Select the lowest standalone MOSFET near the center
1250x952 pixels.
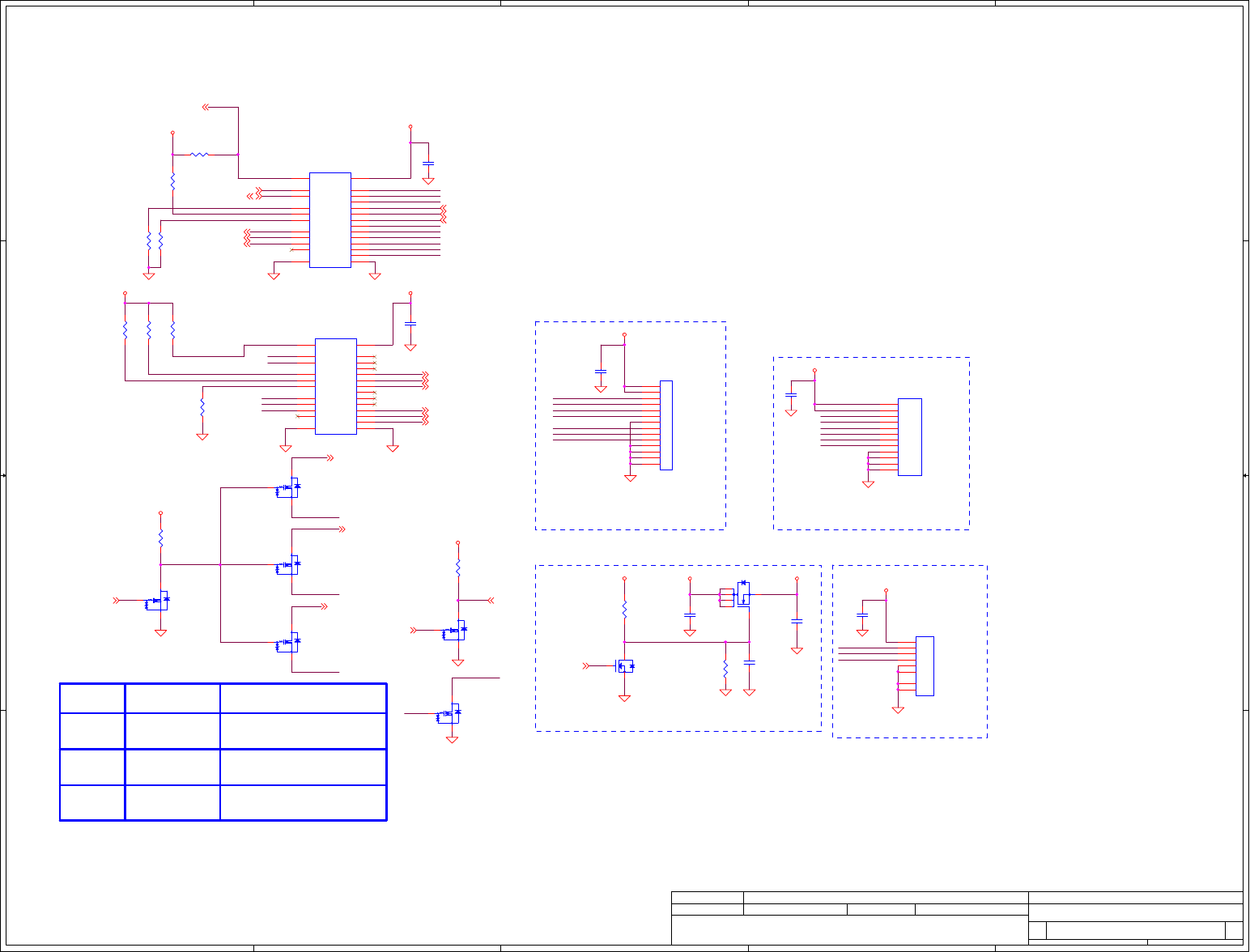tap(449, 714)
